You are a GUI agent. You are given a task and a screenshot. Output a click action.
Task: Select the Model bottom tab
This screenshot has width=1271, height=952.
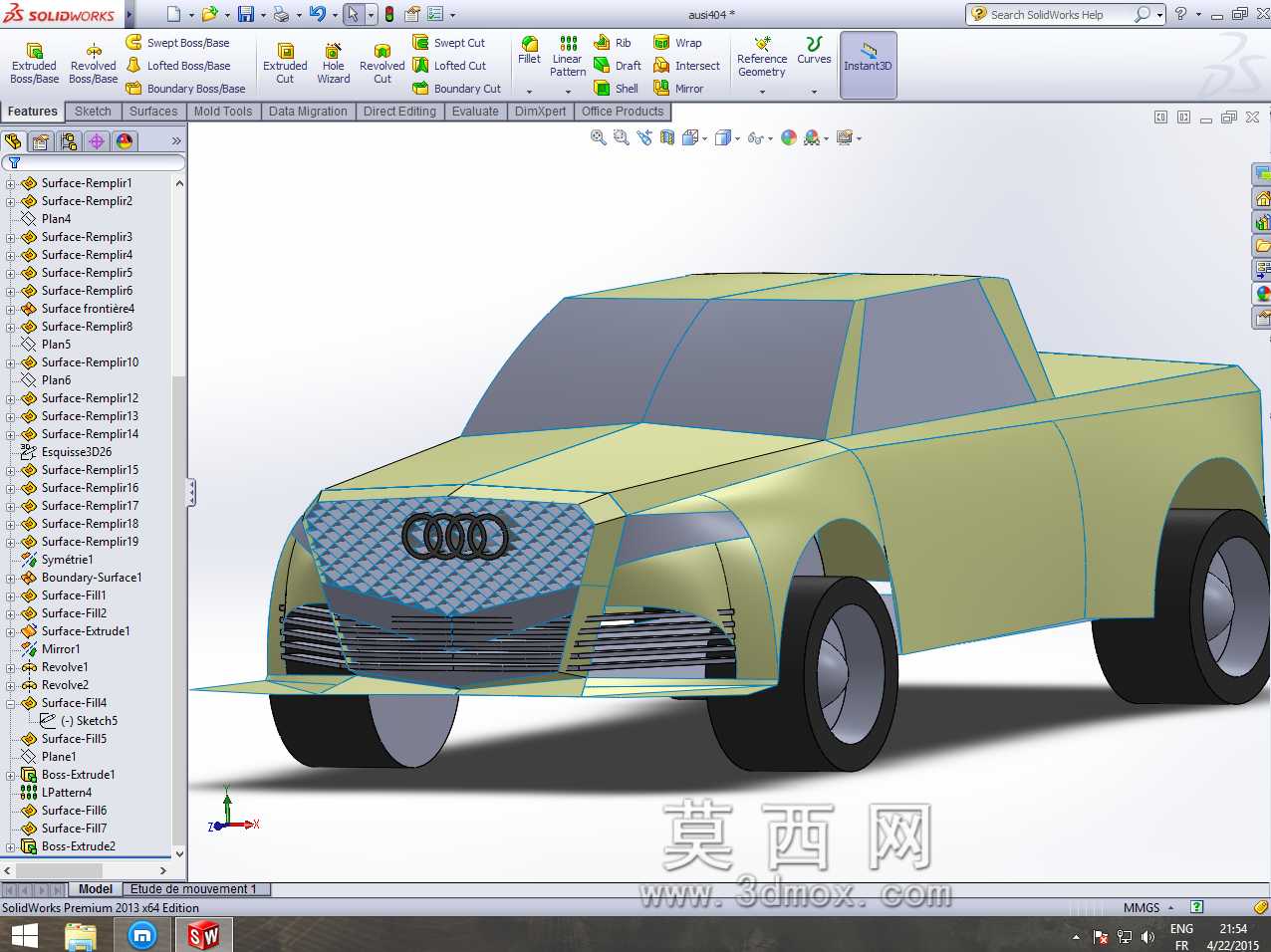(x=96, y=889)
